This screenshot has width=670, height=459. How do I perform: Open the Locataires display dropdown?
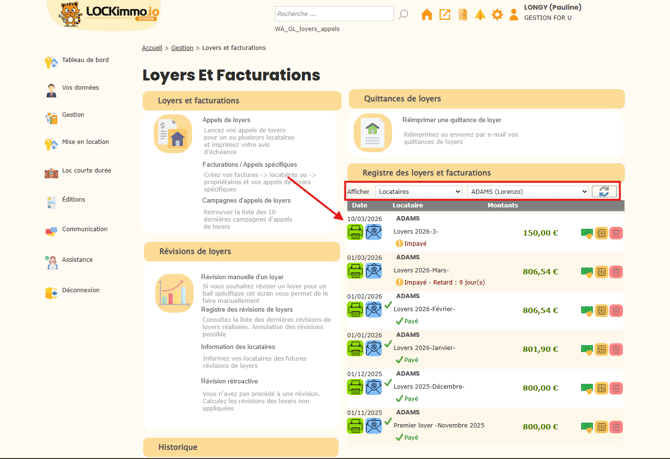pos(419,192)
